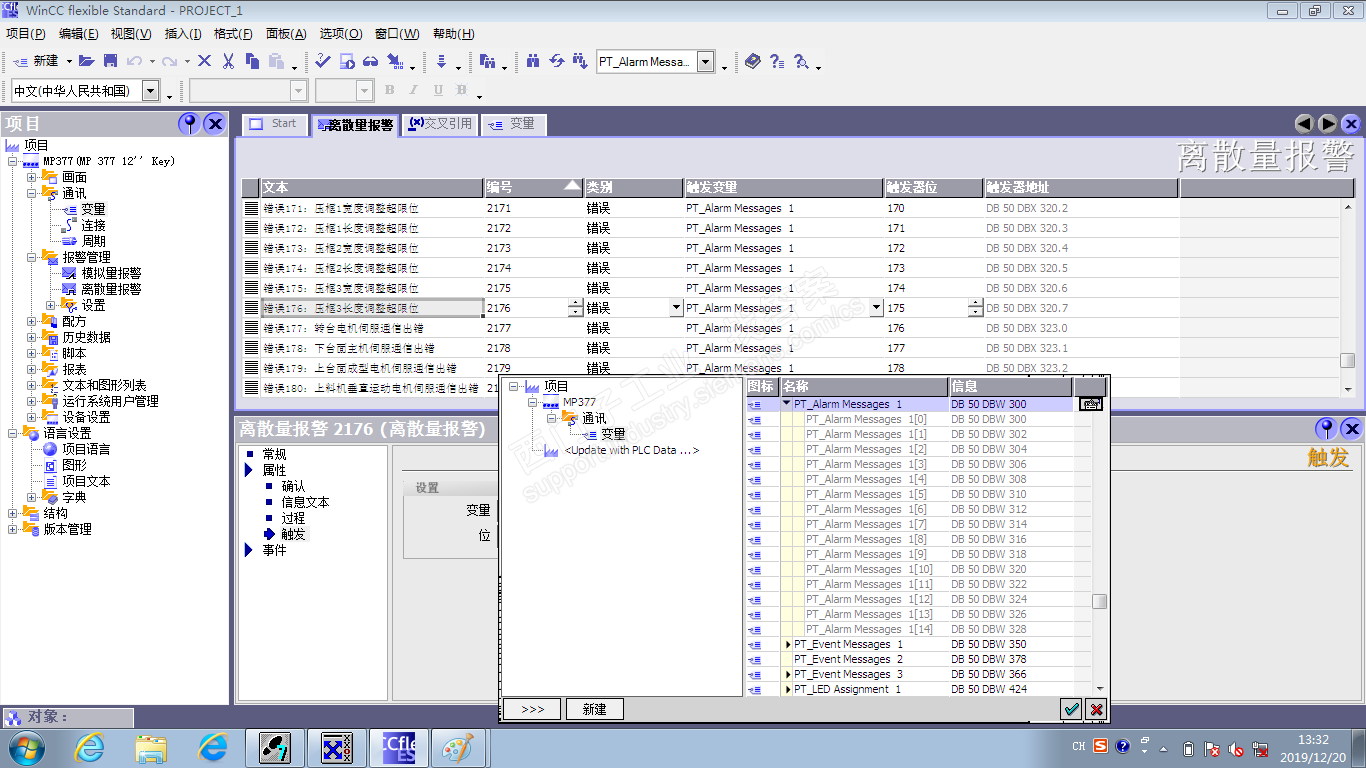This screenshot has width=1366, height=768.
Task: Click the glasses icon in the toolbar
Action: tap(370, 61)
